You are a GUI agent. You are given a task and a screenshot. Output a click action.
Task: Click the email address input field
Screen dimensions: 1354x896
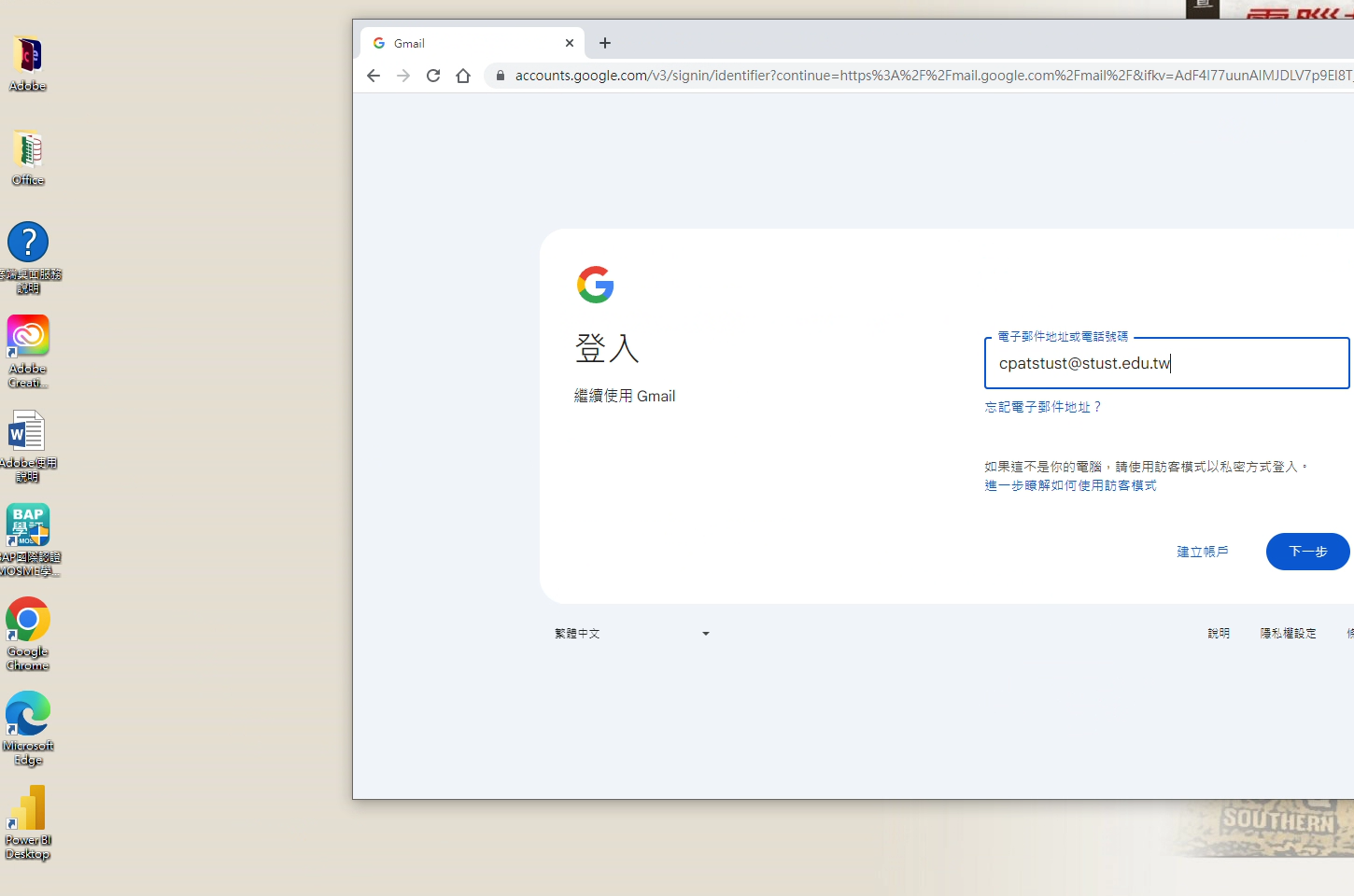(x=1165, y=363)
